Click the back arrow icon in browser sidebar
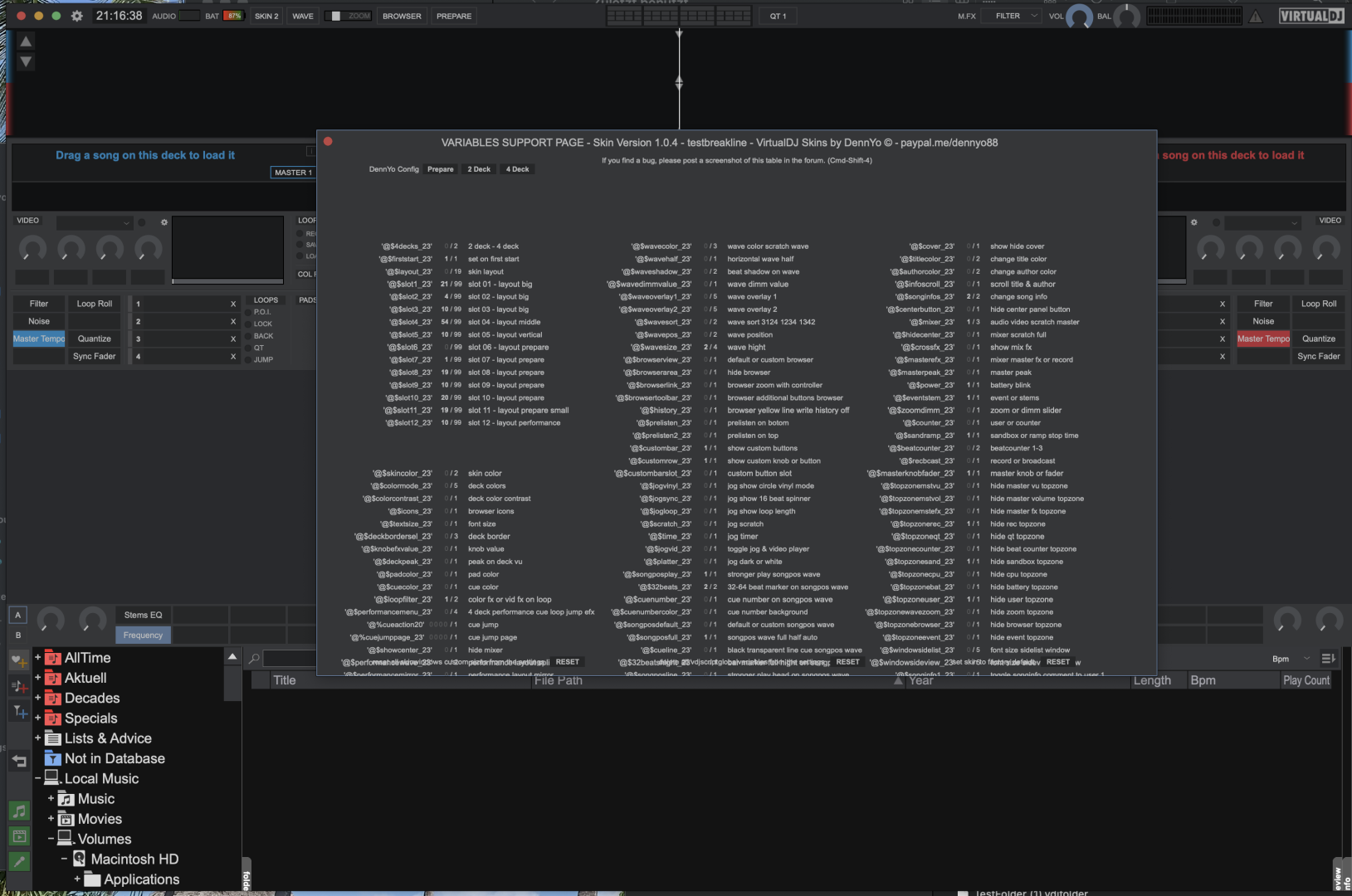 tap(19, 761)
